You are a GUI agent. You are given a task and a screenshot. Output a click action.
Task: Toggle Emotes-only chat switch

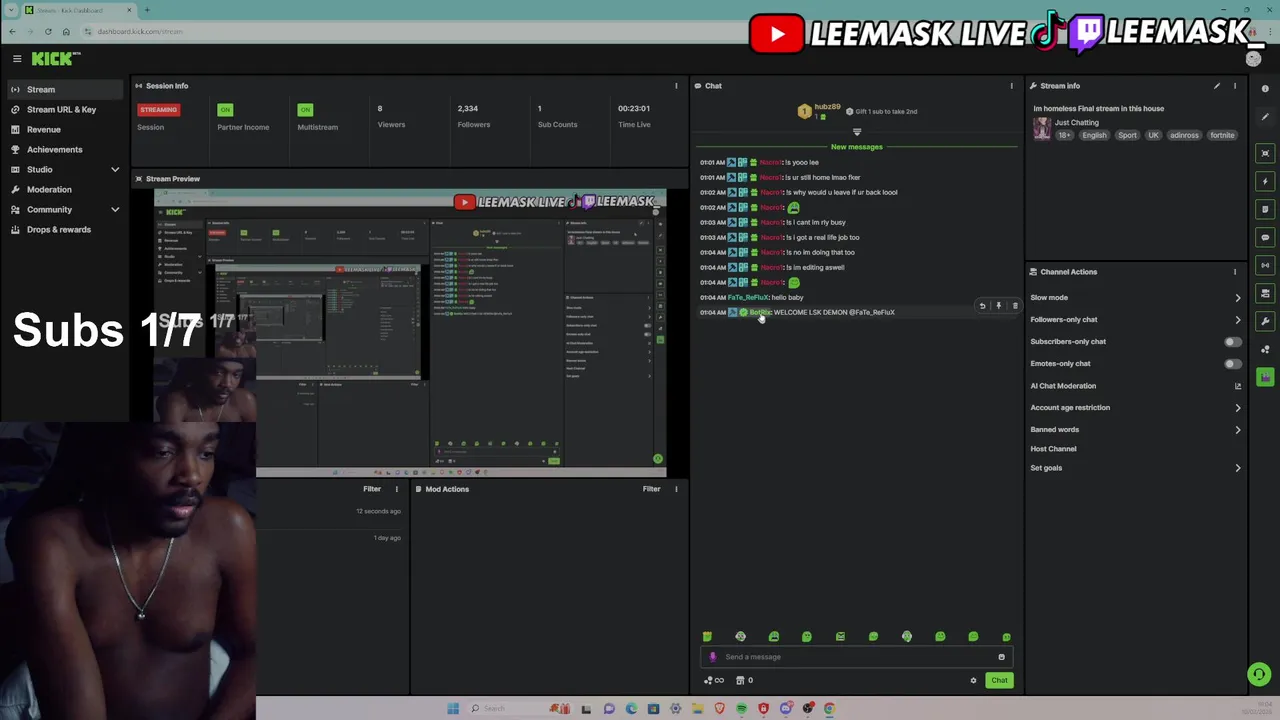1232,364
